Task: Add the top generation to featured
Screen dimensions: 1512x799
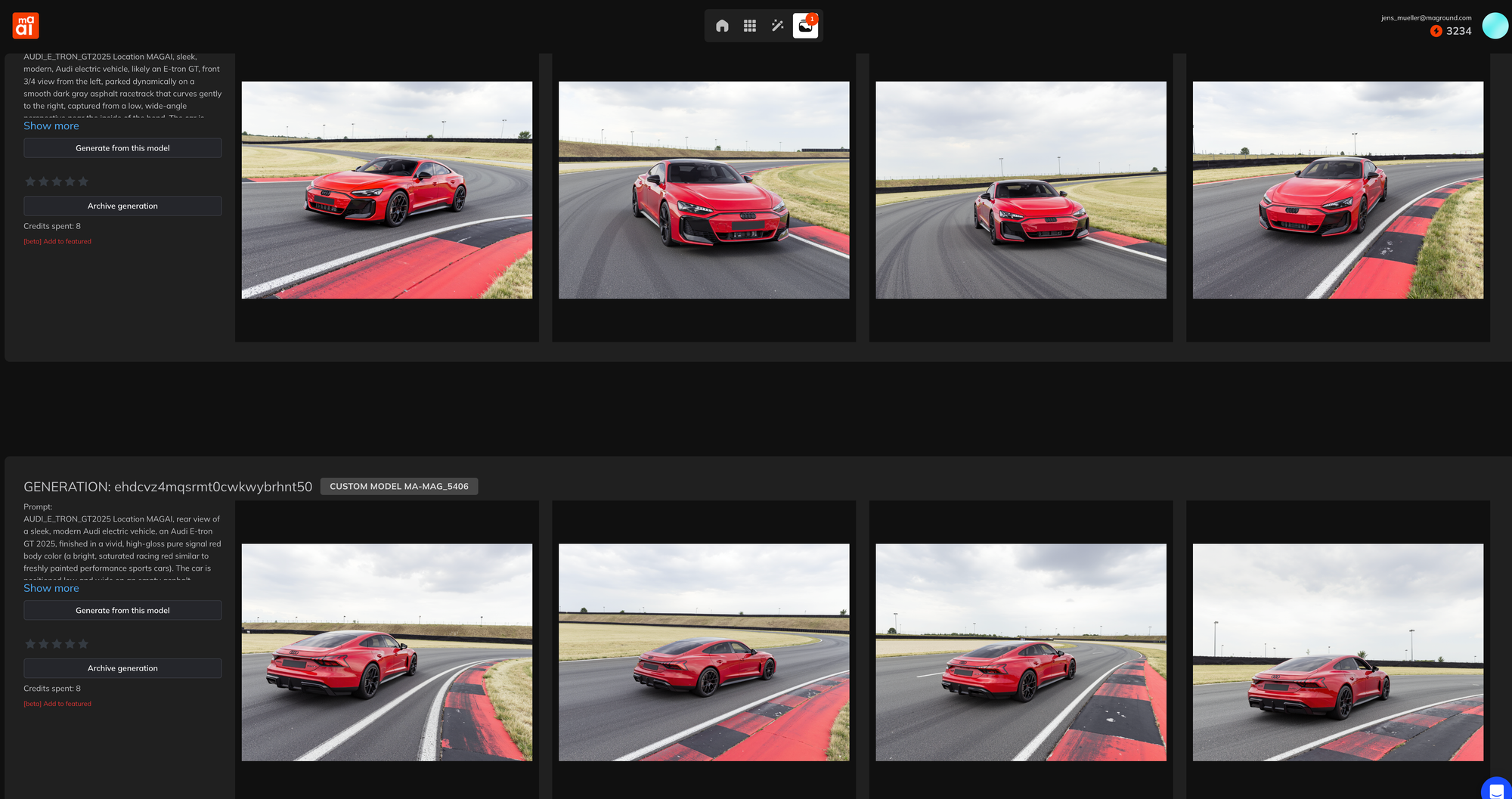Action: pos(57,242)
